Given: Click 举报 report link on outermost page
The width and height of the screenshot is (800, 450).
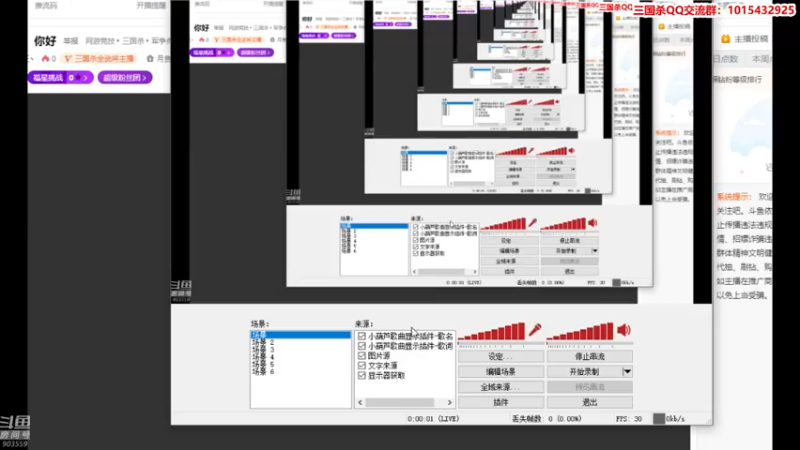Looking at the screenshot, I should click(x=70, y=41).
